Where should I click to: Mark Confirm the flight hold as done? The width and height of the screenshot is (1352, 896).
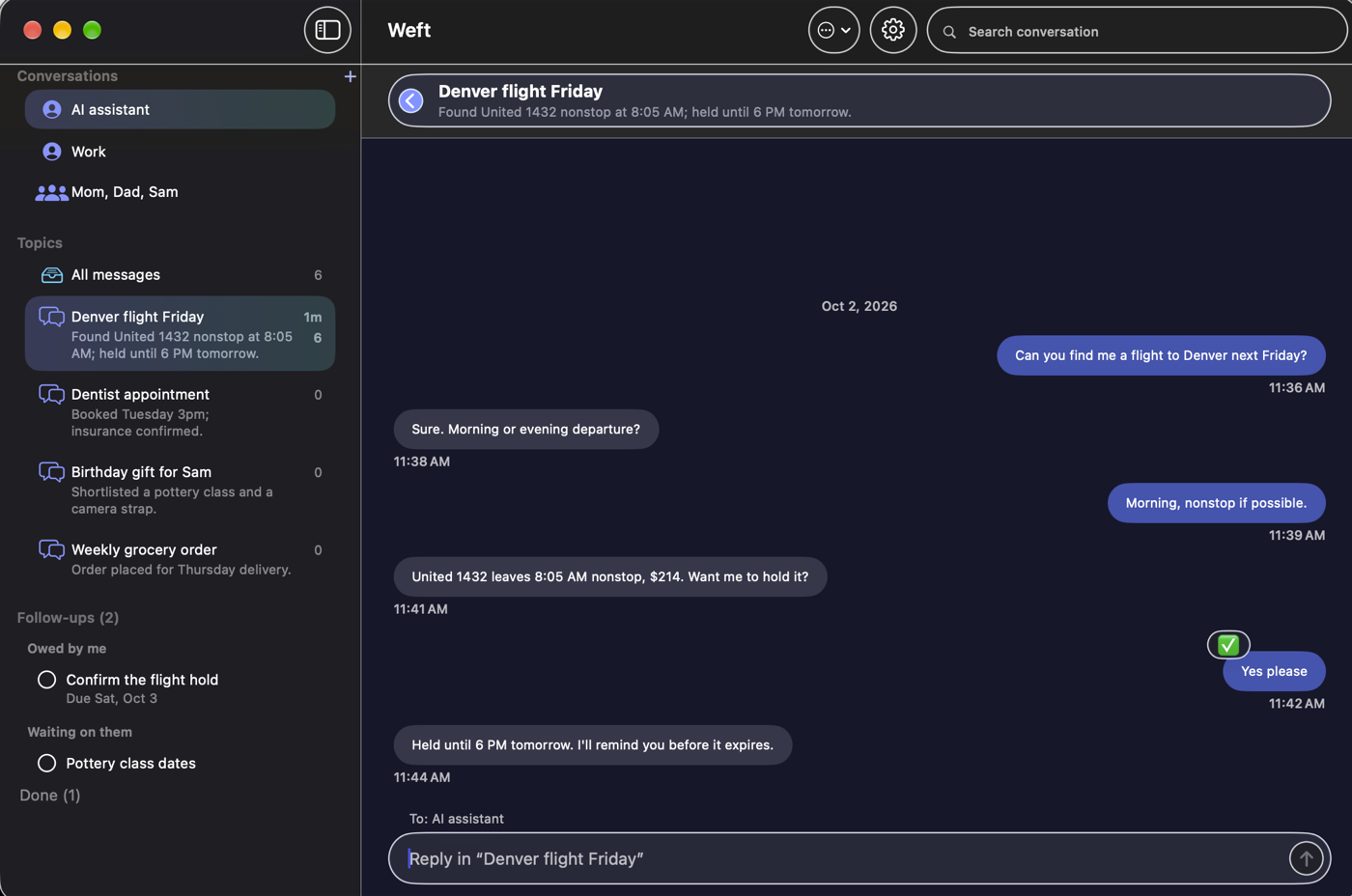coord(46,680)
